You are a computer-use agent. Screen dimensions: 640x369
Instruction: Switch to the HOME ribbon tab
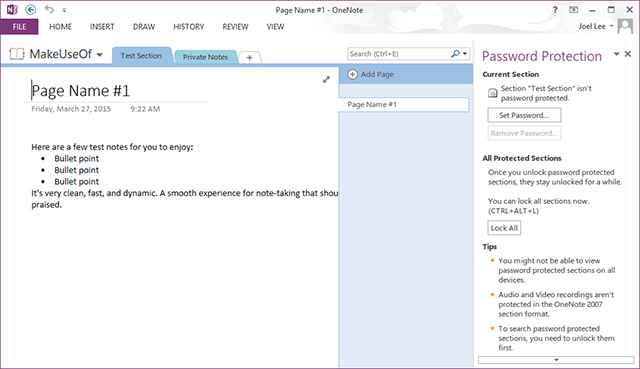point(60,27)
